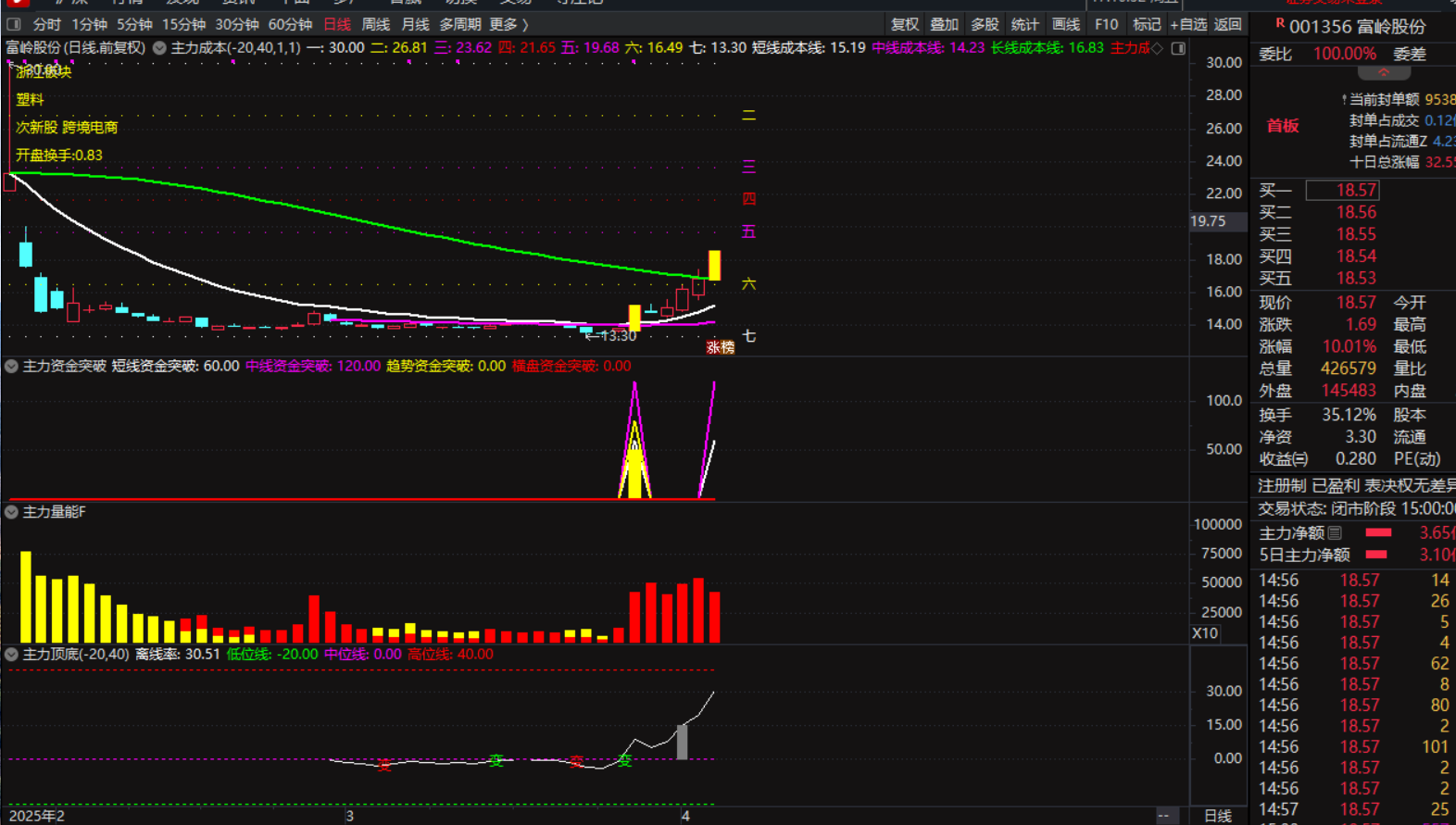1456x825 pixels.
Task: Open F10 company info
Action: click(x=1106, y=24)
